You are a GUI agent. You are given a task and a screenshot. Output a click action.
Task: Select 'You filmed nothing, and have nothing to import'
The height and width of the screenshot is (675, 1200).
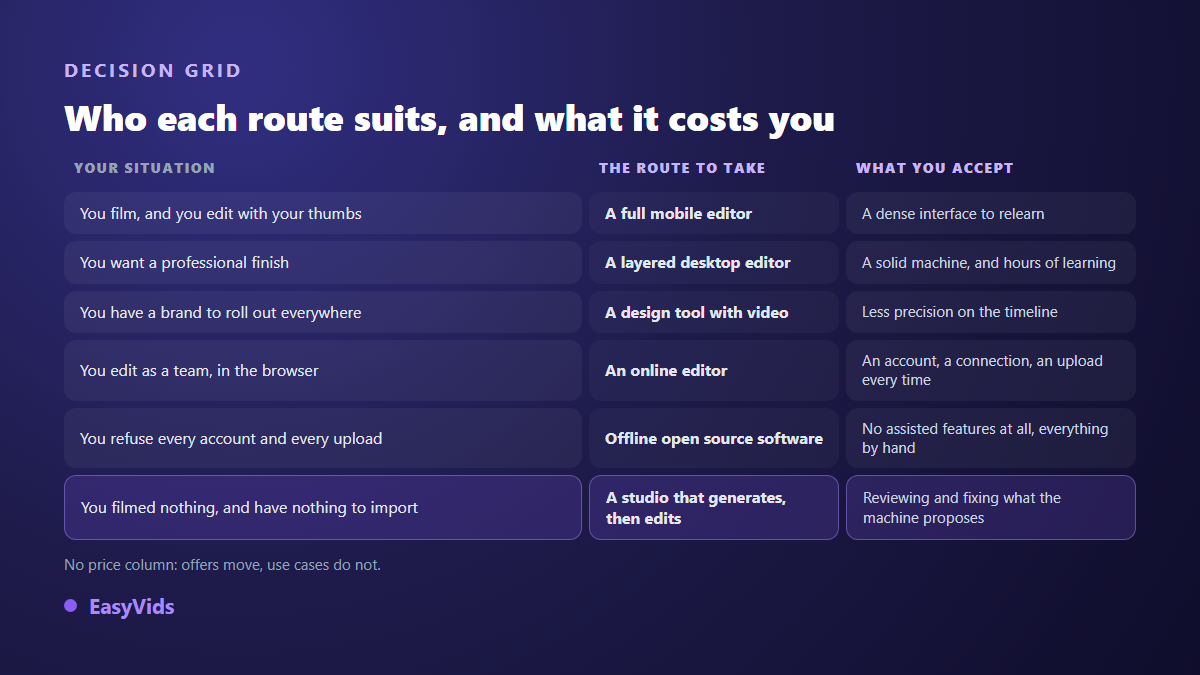(x=323, y=507)
